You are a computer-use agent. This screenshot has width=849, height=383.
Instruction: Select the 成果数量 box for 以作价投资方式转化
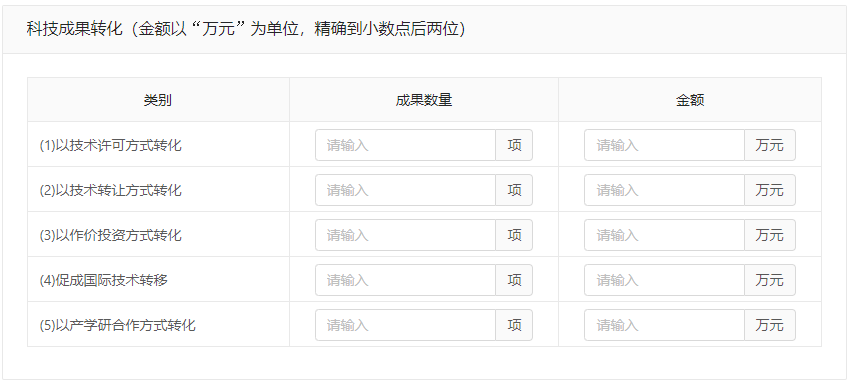coord(406,235)
